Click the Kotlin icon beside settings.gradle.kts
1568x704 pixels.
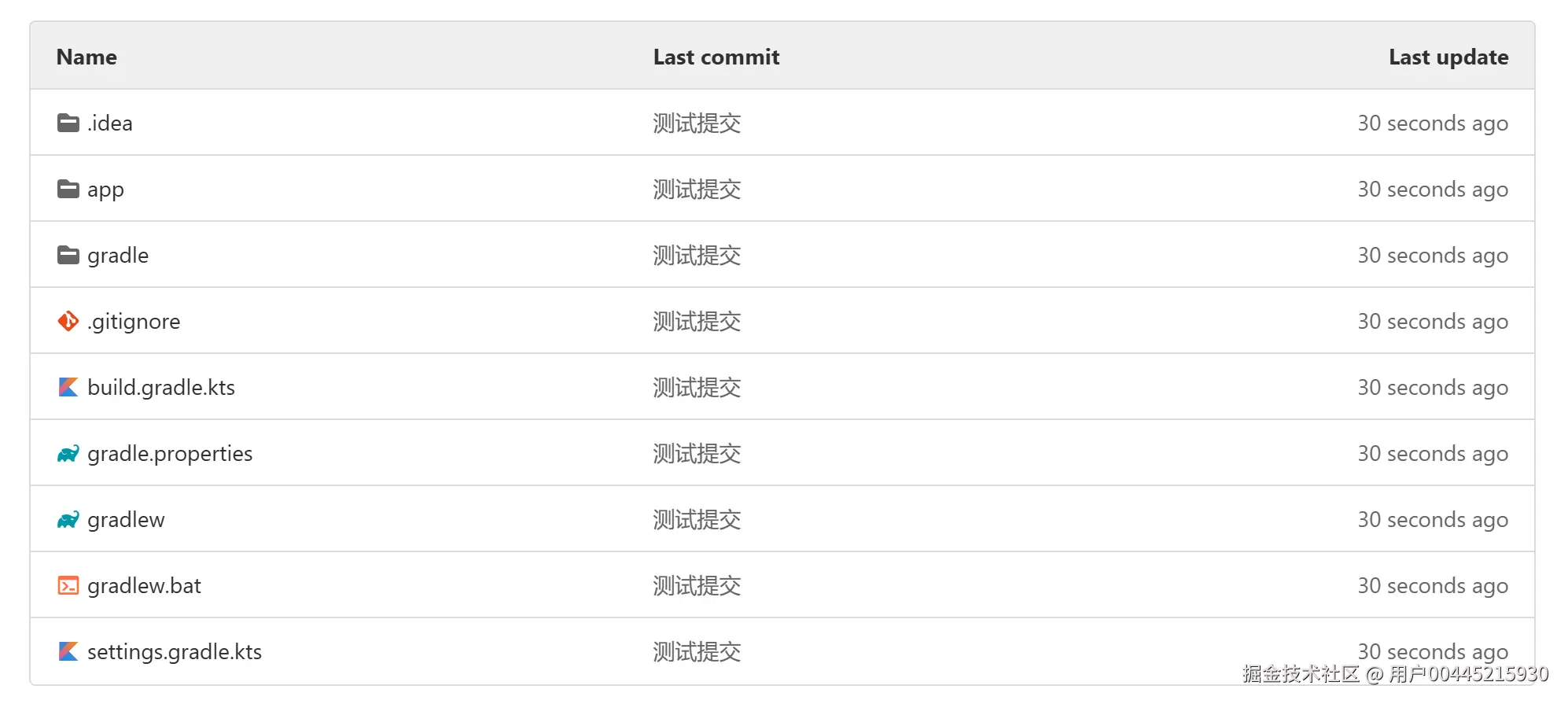point(68,651)
